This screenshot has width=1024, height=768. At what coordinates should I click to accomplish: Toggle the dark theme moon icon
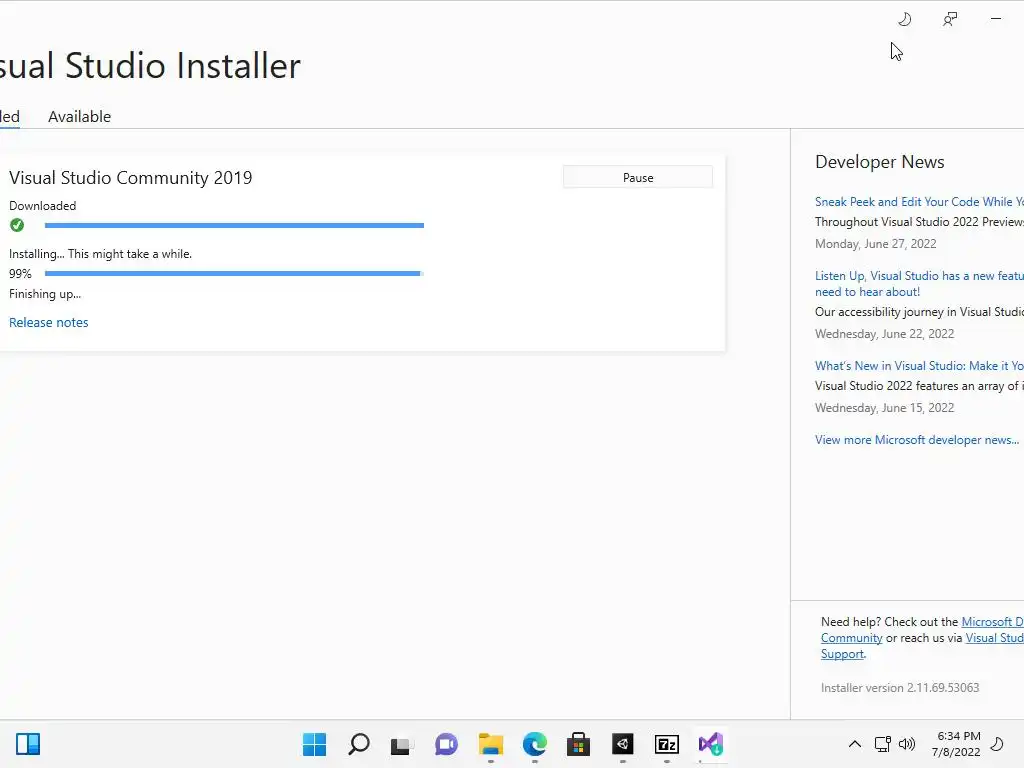pyautogui.click(x=904, y=19)
